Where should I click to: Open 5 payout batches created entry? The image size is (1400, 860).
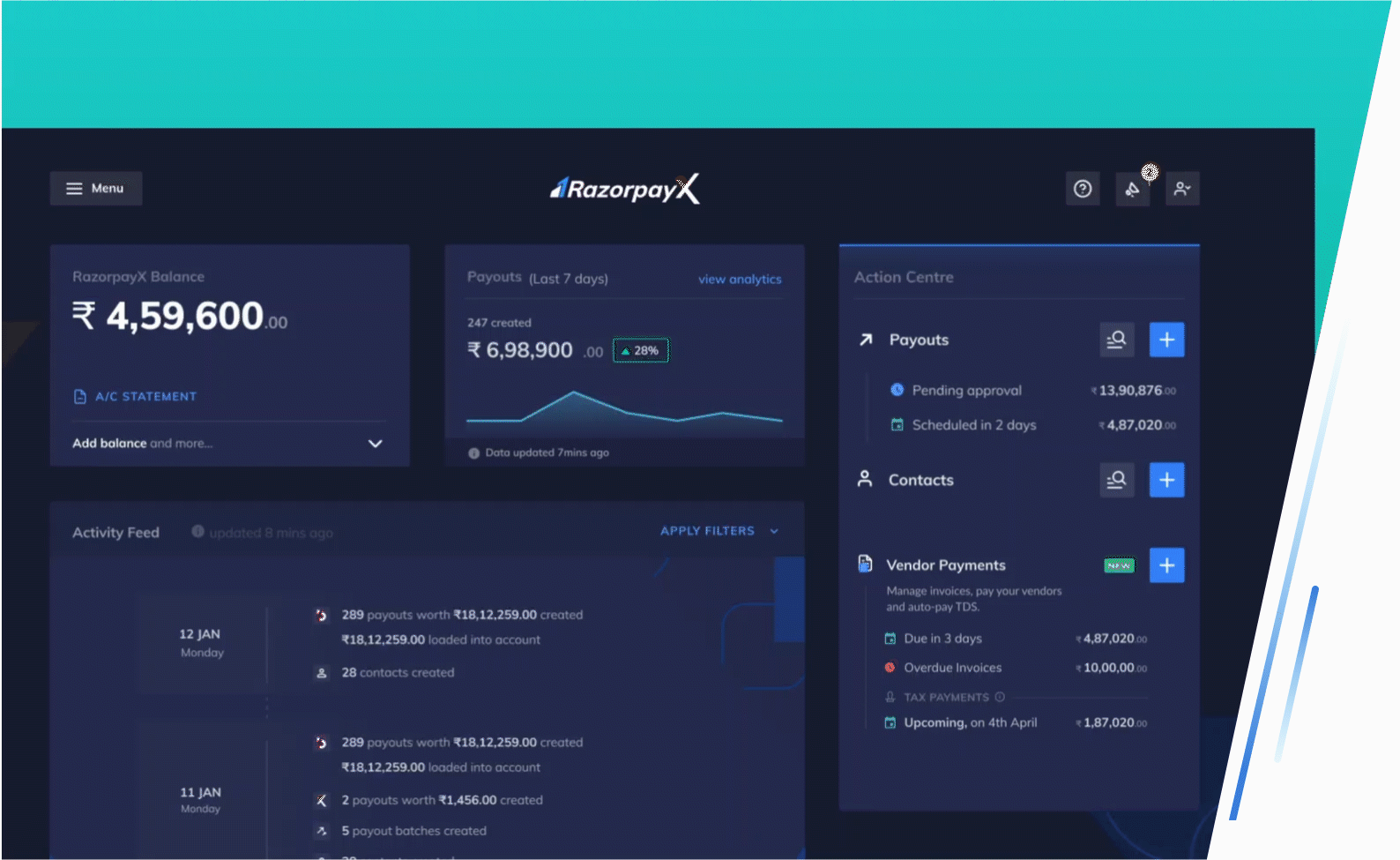click(x=413, y=831)
